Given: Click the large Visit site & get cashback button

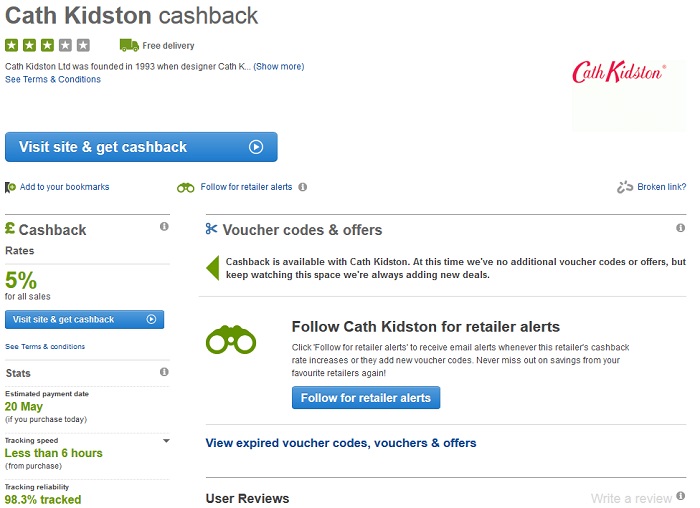Looking at the screenshot, I should (x=141, y=147).
